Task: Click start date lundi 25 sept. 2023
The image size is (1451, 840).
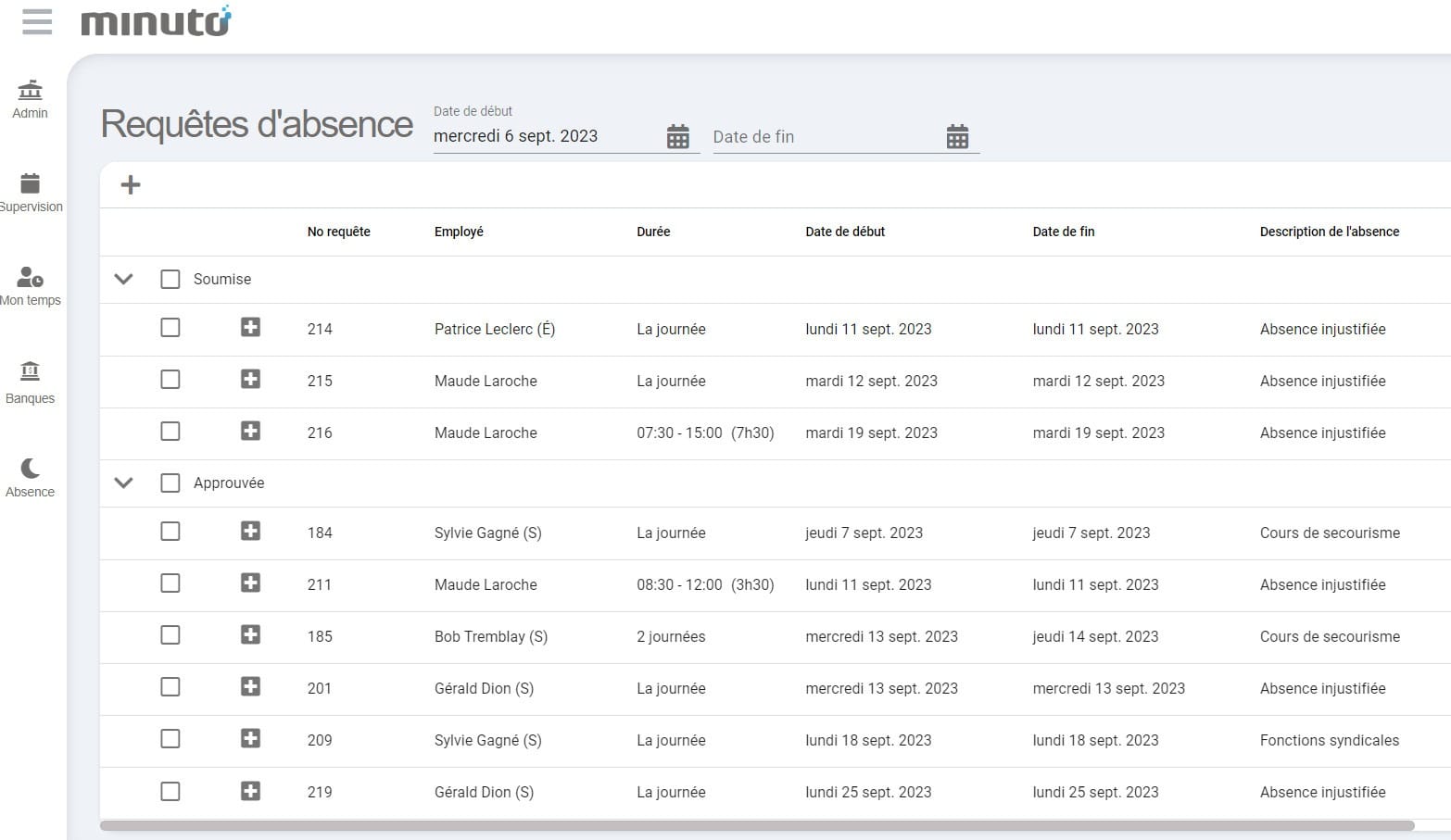Action: click(x=868, y=792)
